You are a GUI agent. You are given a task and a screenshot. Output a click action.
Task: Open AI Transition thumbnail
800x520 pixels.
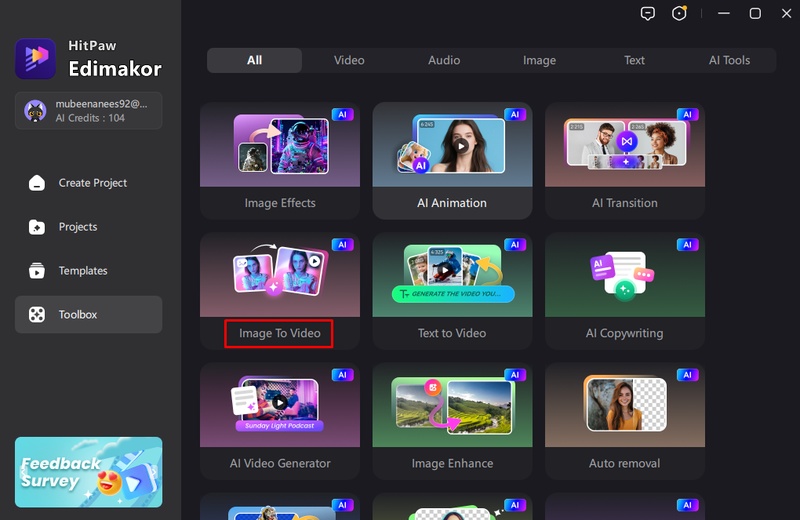tap(624, 144)
